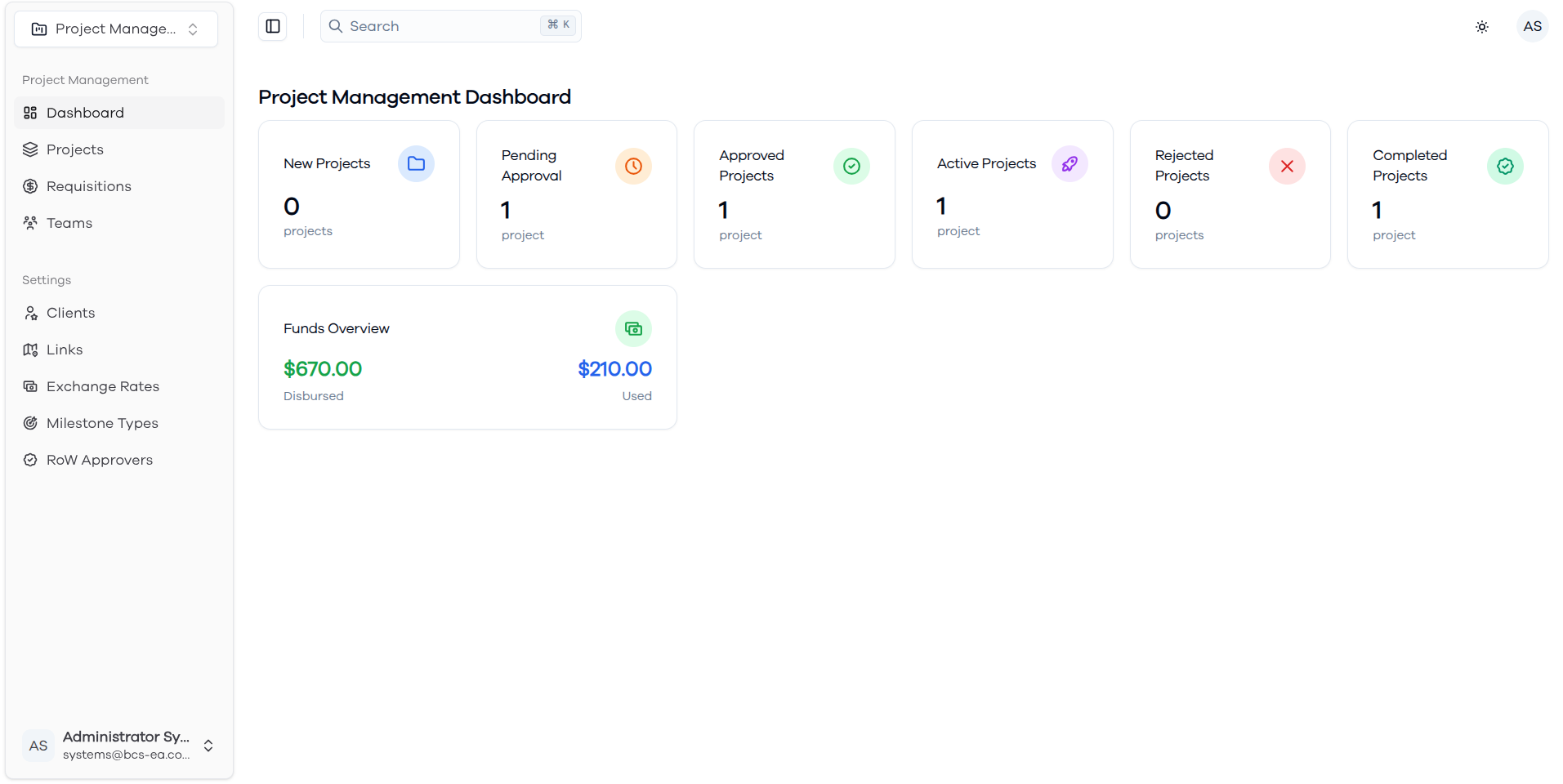Click the RoW Approvers check icon
Image resolution: width=1563 pixels, height=784 pixels.
click(30, 460)
